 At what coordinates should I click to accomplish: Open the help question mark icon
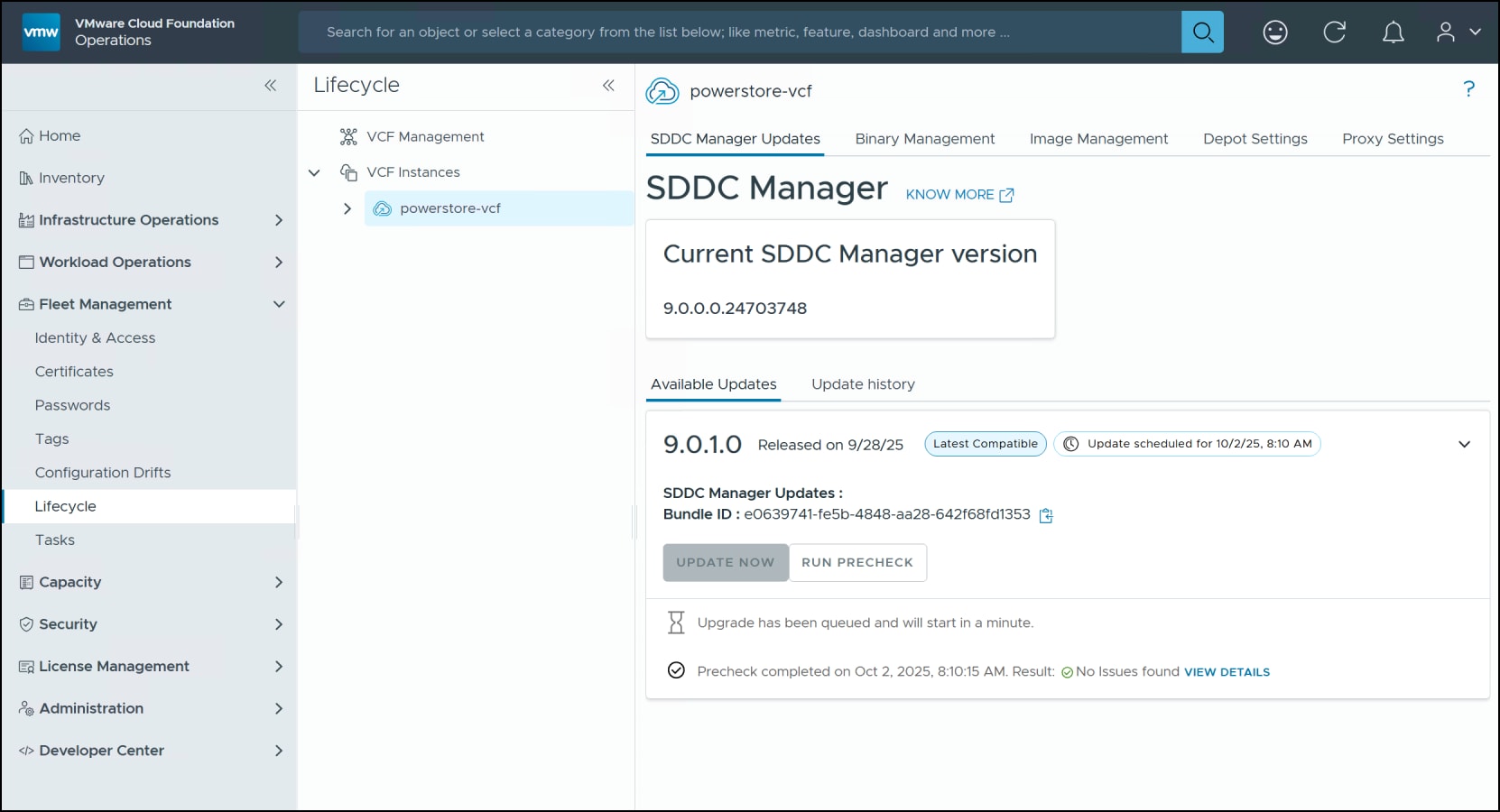pos(1468,88)
